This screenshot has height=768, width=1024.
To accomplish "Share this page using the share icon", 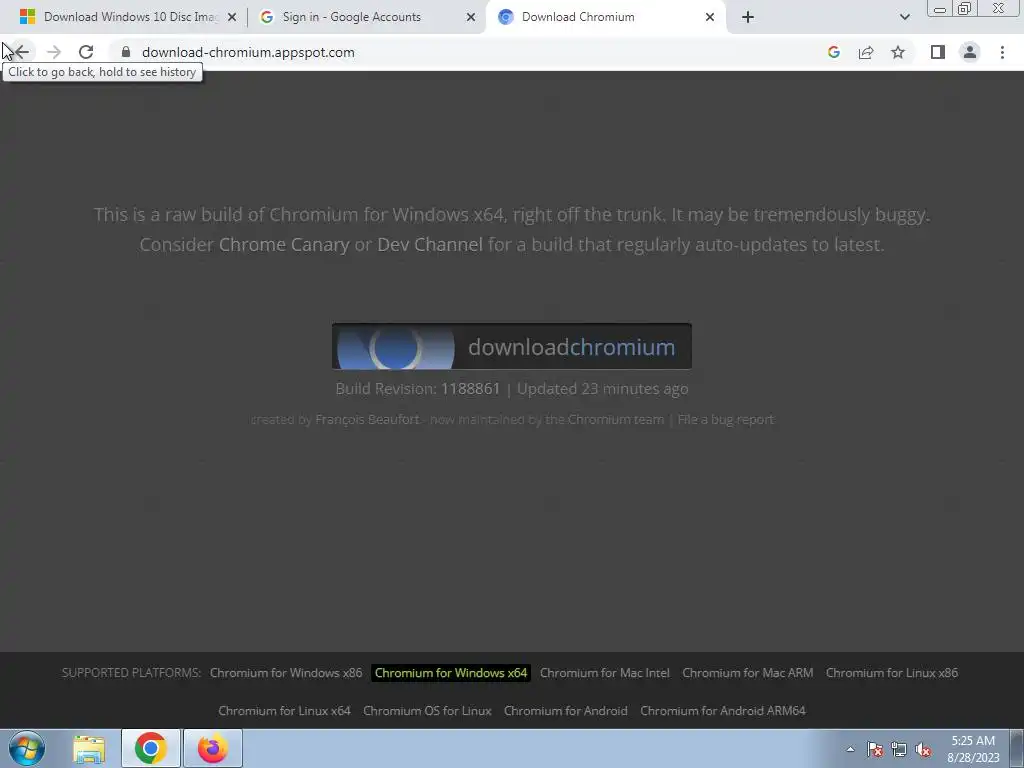I will (866, 52).
